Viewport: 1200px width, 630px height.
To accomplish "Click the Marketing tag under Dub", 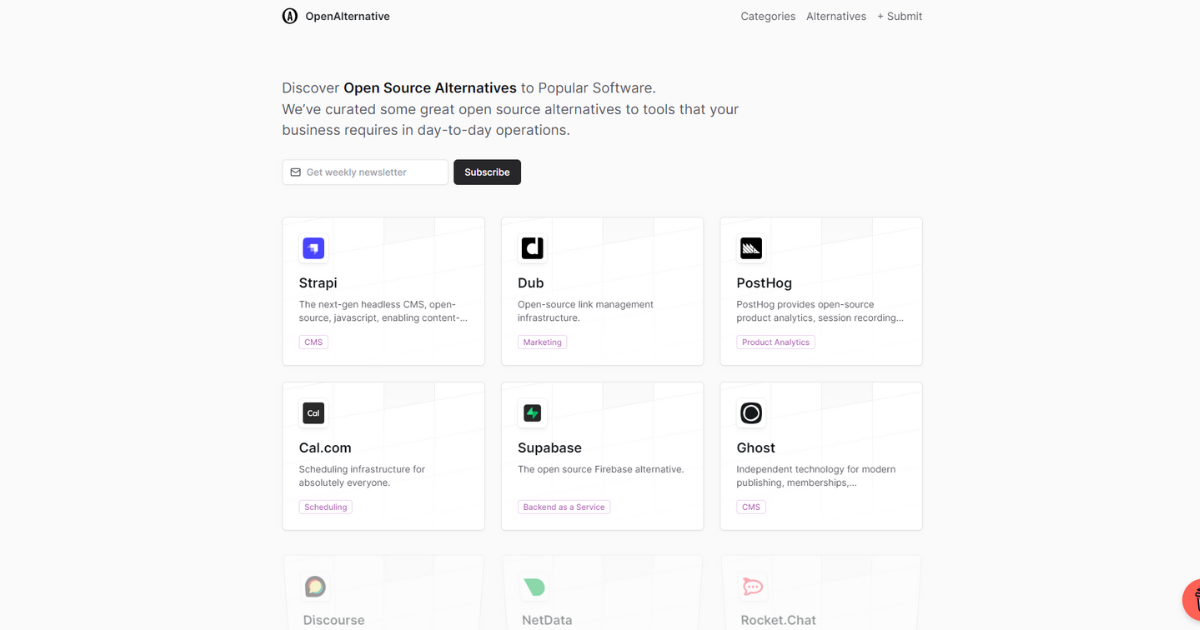I will click(542, 341).
